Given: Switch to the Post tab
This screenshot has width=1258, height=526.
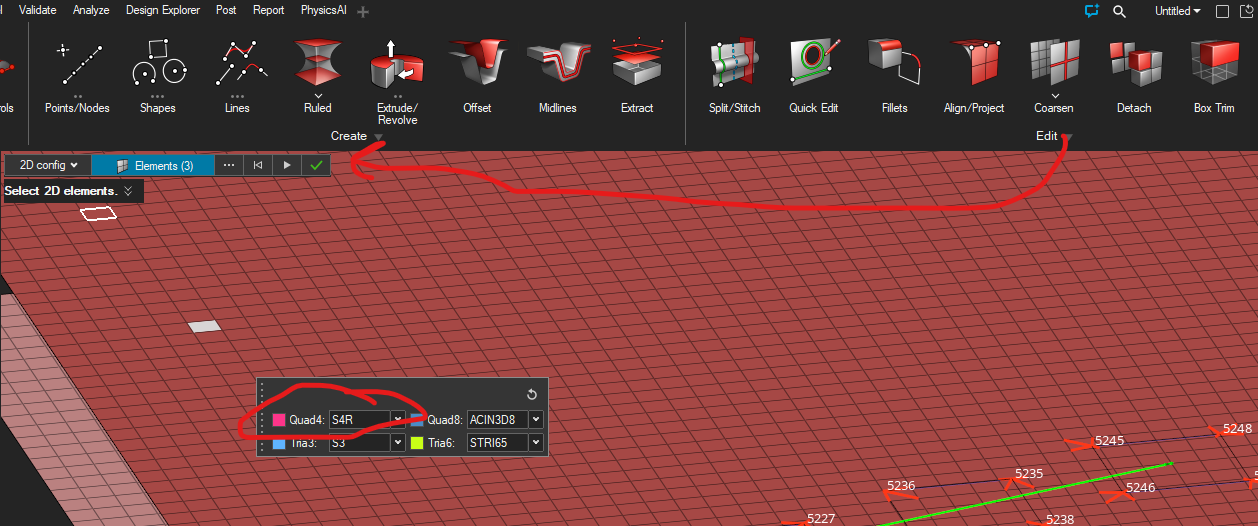Looking at the screenshot, I should [x=226, y=10].
